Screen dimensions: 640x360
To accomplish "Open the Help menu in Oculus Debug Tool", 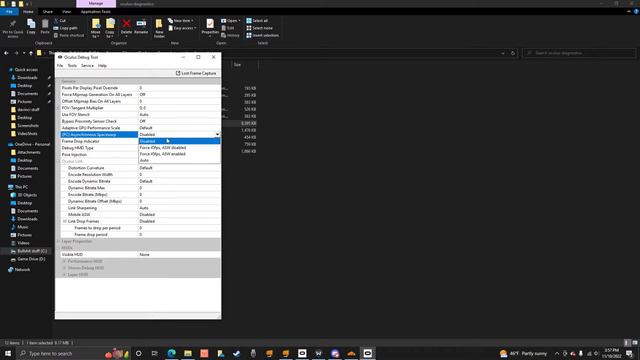I will click(x=102, y=65).
